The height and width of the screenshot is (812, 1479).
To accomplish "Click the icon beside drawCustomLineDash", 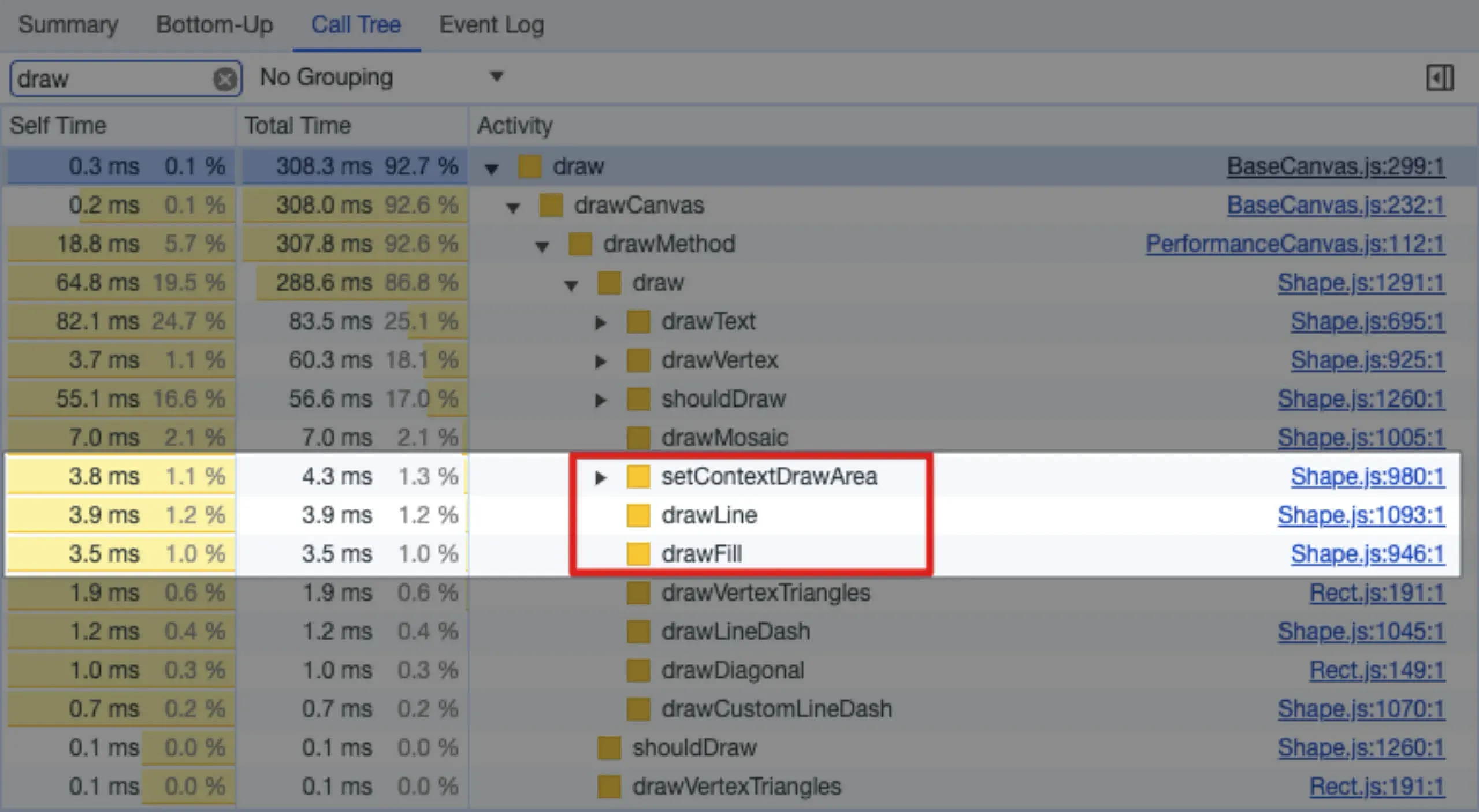I will pos(638,709).
